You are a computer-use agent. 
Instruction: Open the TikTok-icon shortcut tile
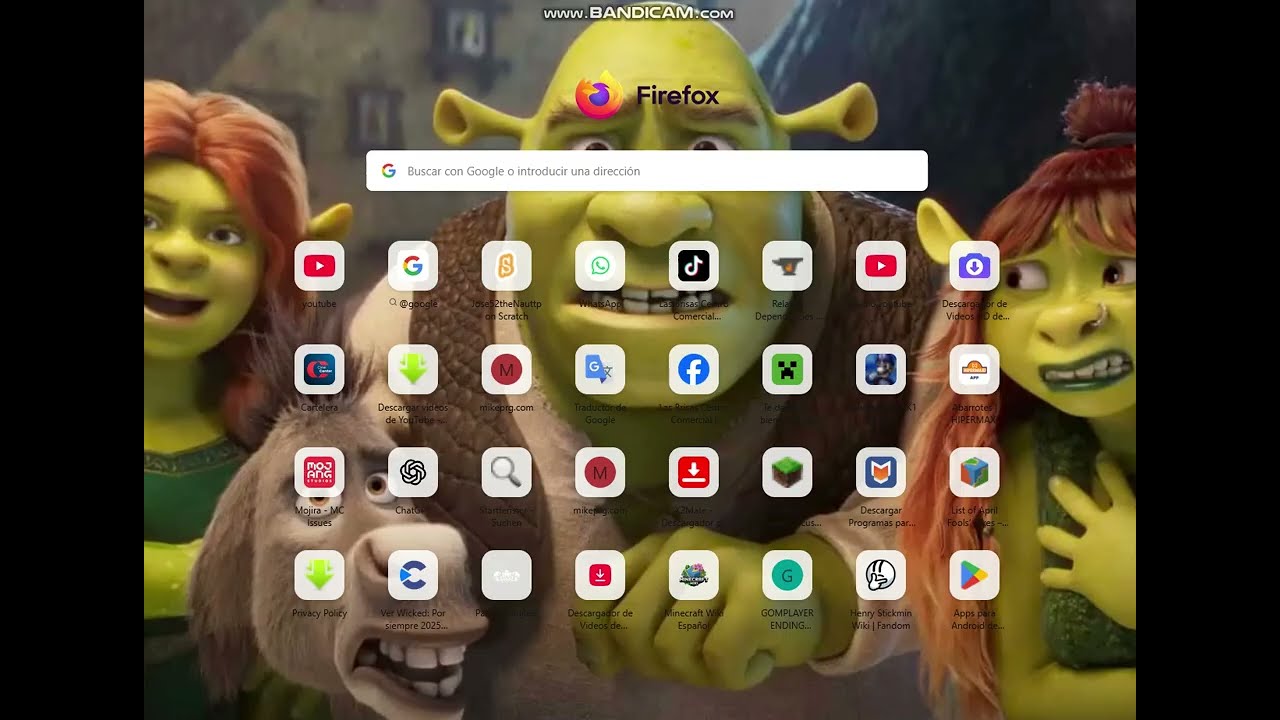coord(693,266)
